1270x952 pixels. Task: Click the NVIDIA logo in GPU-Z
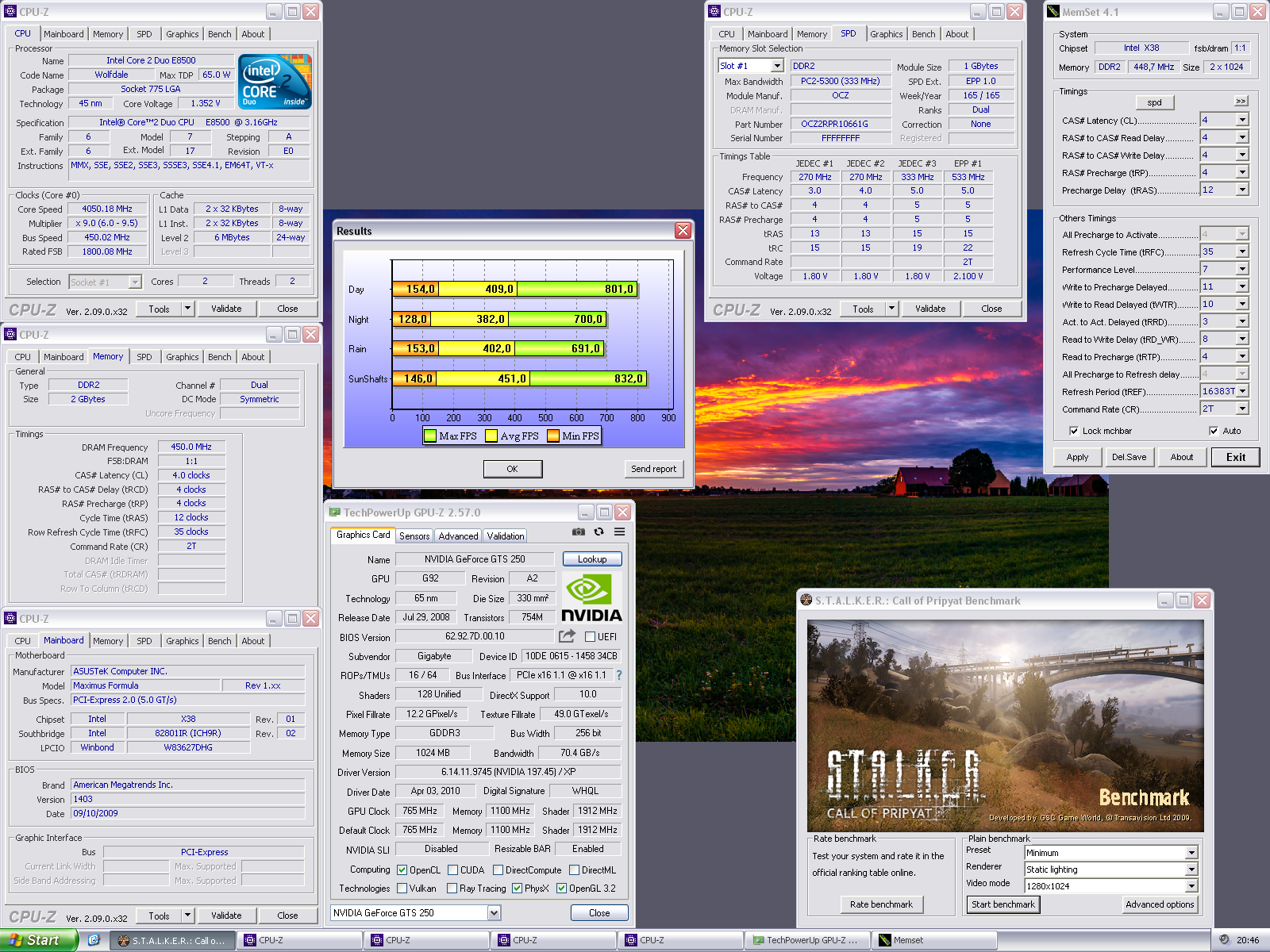click(x=591, y=597)
